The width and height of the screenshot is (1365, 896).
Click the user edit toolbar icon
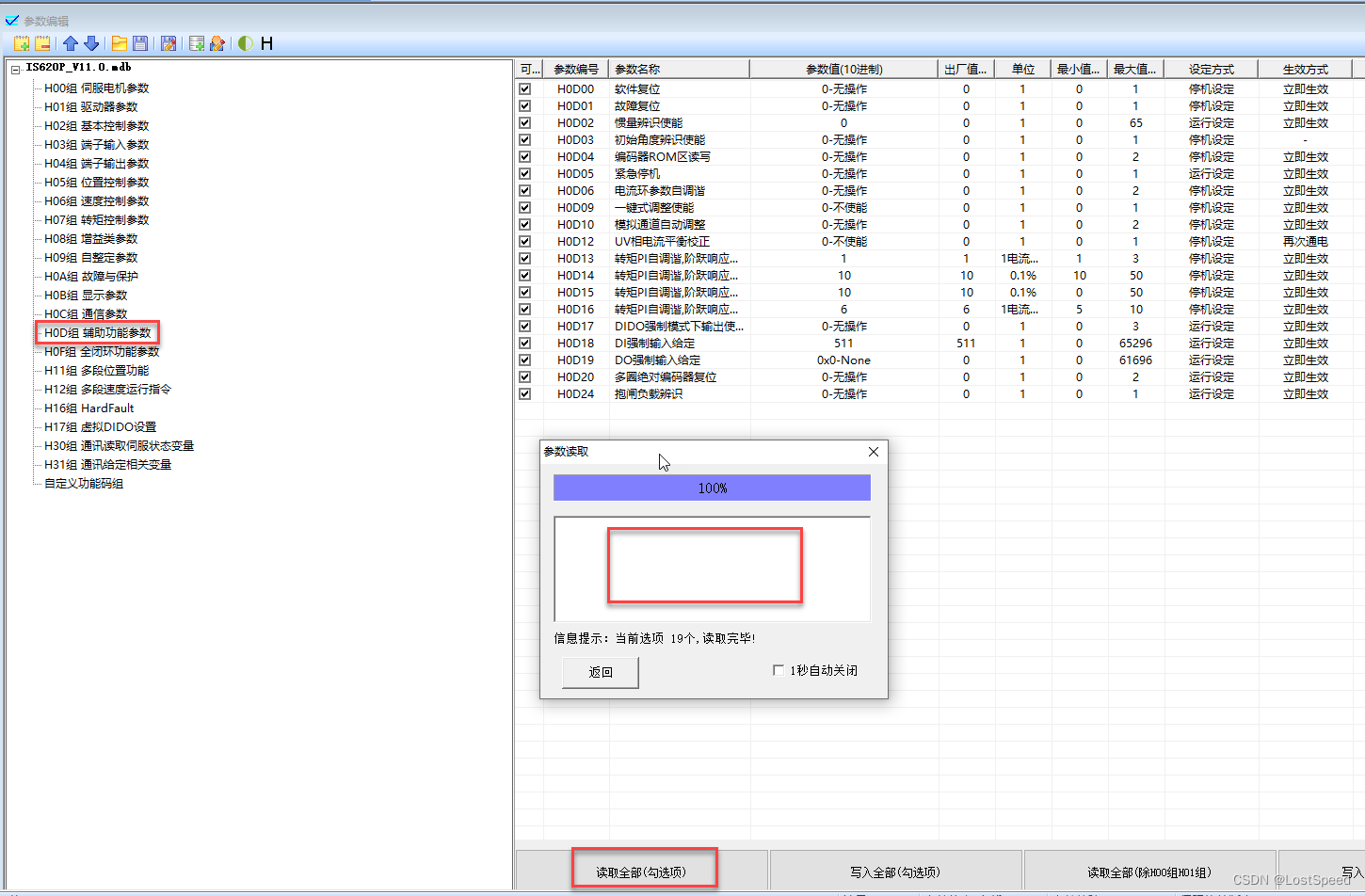(x=217, y=43)
